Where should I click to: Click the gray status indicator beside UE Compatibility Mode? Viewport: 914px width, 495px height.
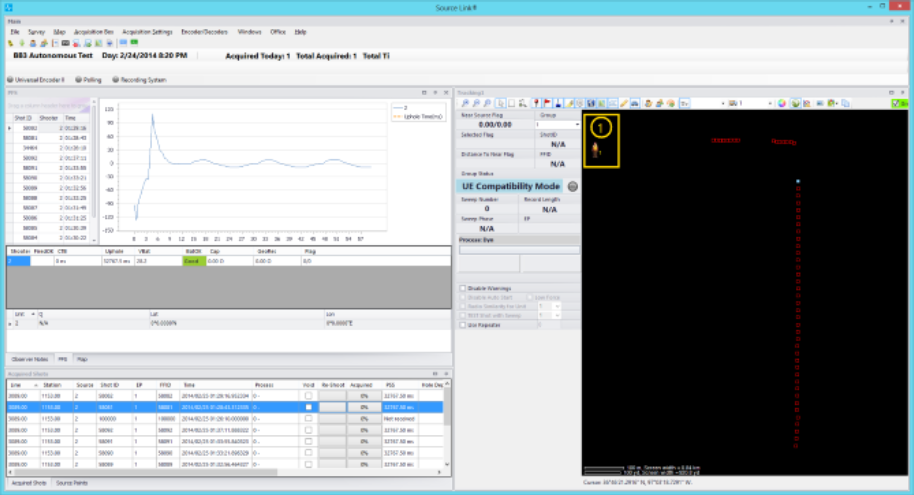(573, 186)
